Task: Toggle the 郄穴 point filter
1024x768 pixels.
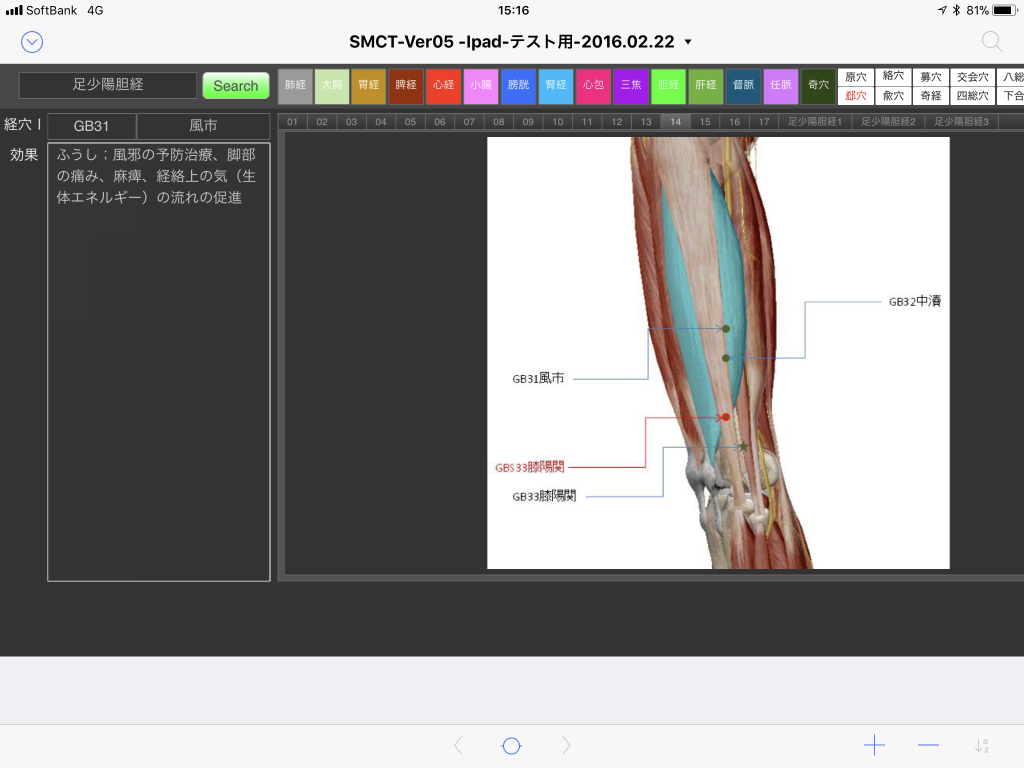Action: [x=855, y=96]
